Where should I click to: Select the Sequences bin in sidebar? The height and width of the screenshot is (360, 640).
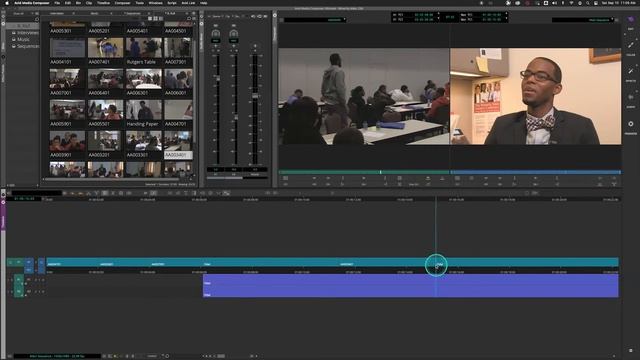[x=27, y=46]
